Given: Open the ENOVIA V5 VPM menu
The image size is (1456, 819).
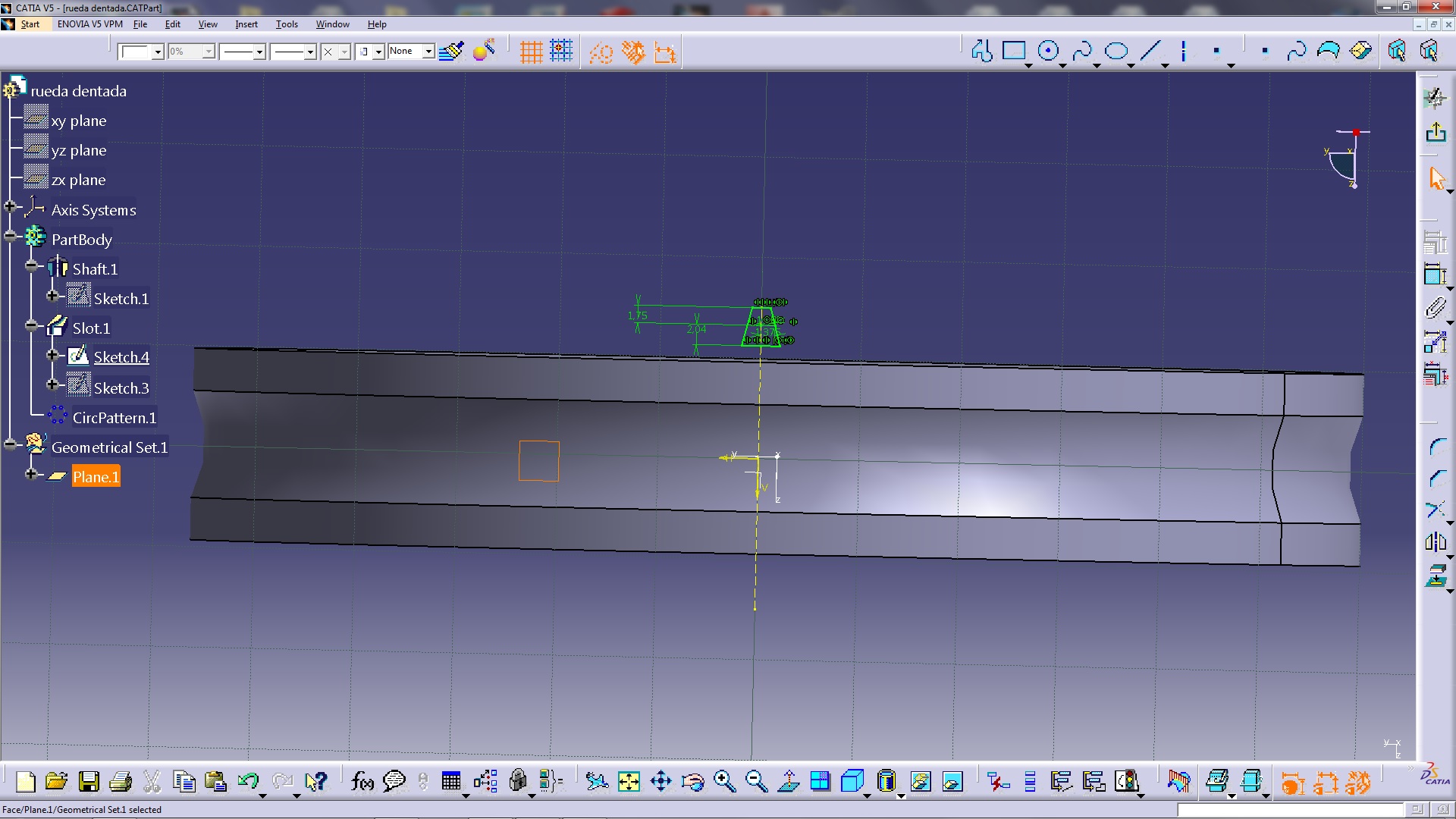Looking at the screenshot, I should [x=90, y=24].
